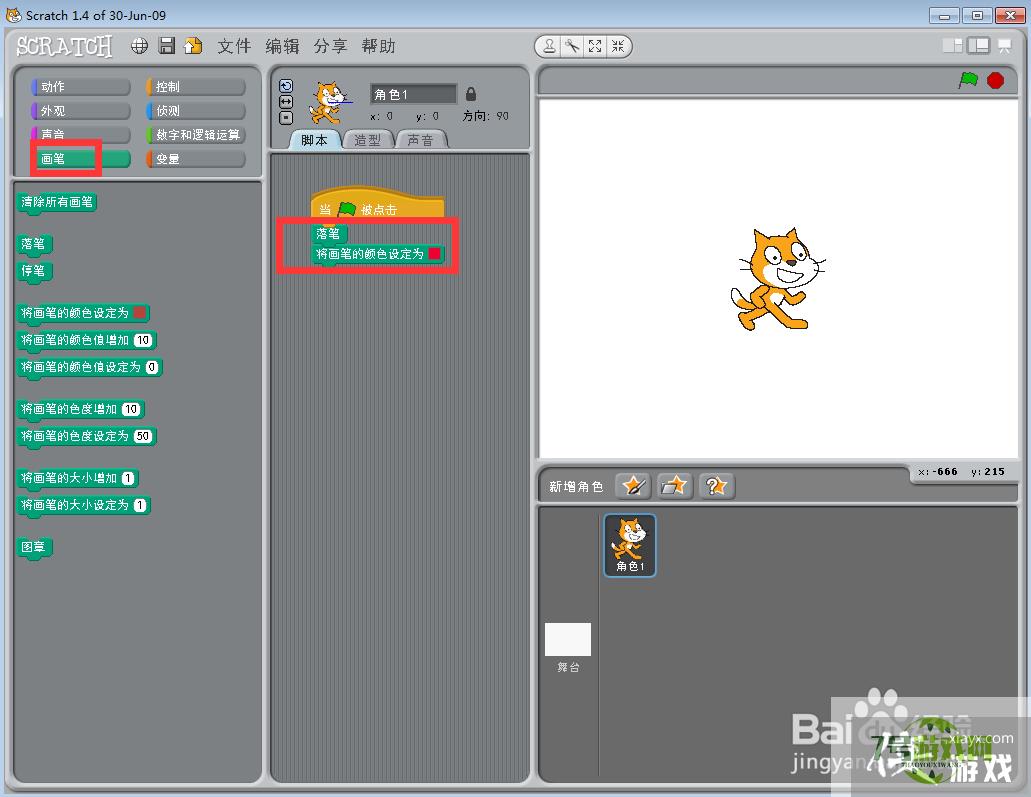
Task: Open the 文件 menu
Action: 234,46
